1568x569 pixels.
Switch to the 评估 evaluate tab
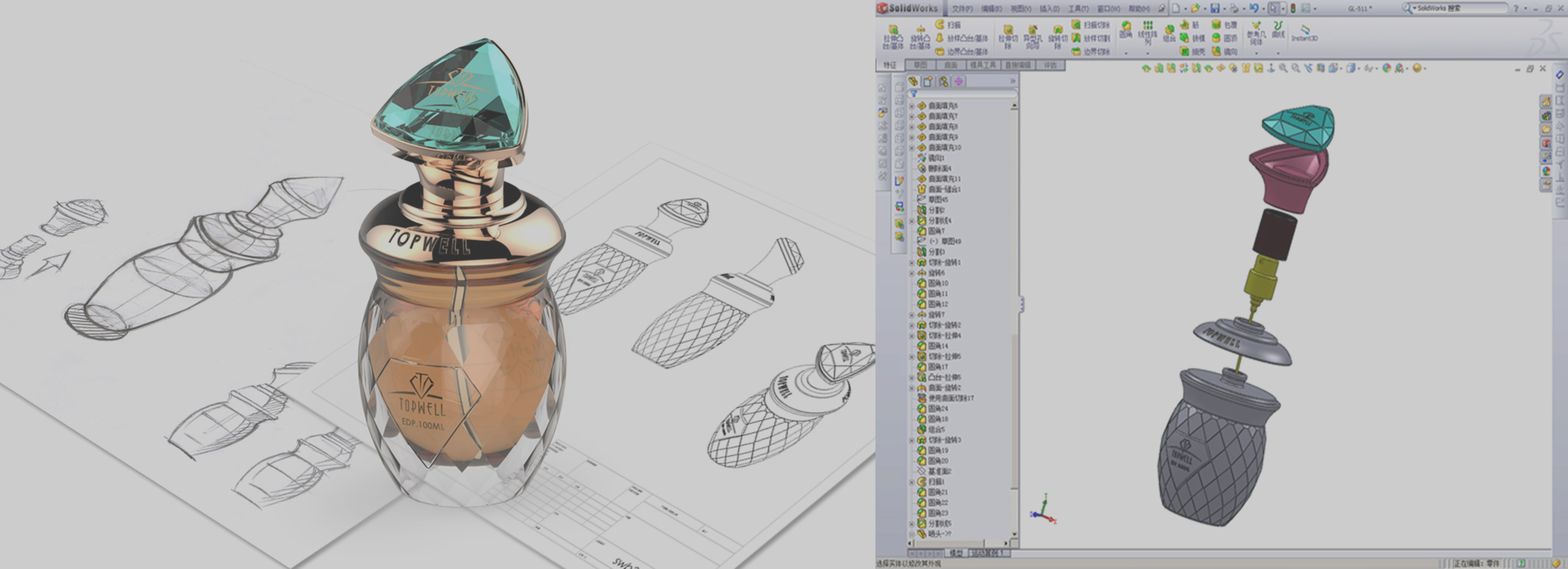click(x=1050, y=65)
